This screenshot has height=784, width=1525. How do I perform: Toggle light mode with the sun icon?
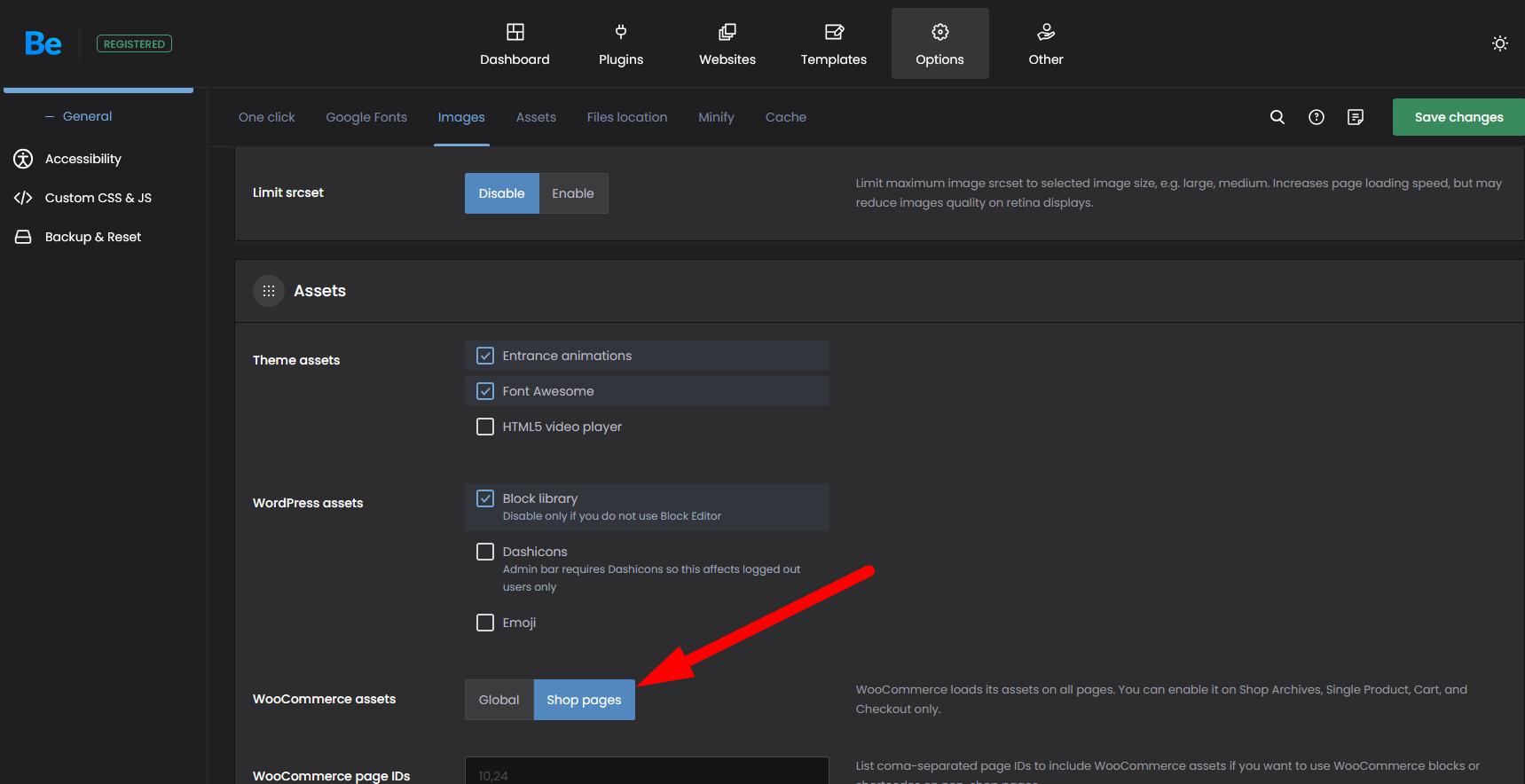coord(1500,43)
